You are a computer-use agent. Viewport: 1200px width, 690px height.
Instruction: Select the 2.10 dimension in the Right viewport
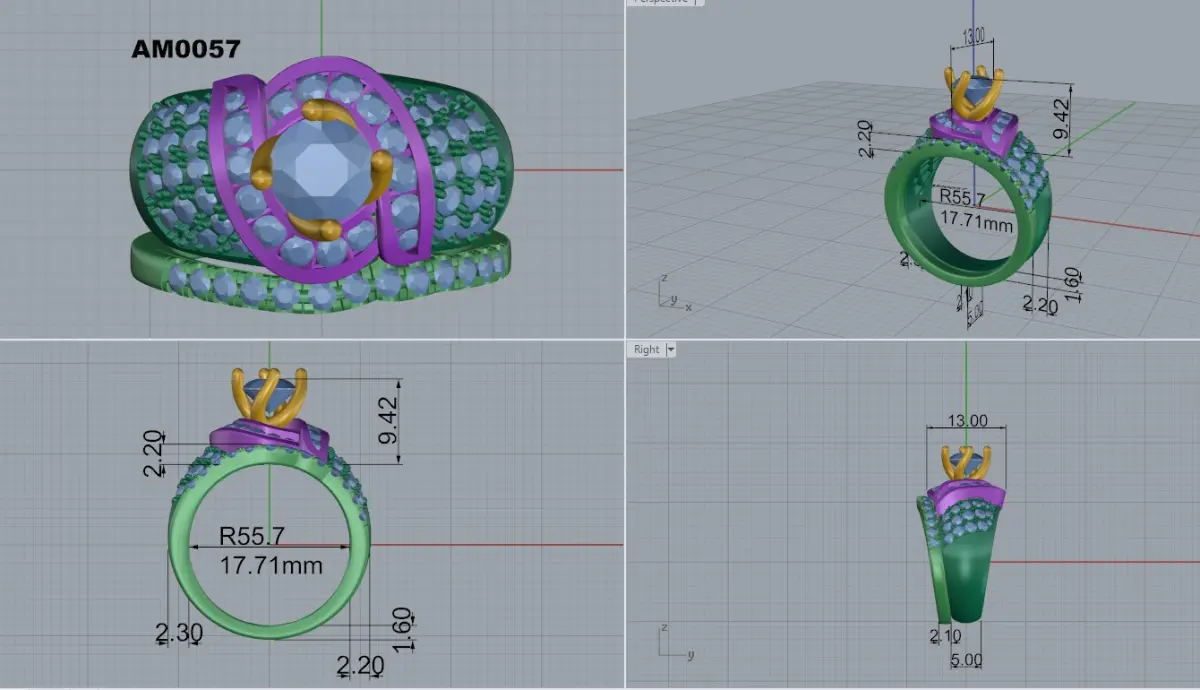945,636
